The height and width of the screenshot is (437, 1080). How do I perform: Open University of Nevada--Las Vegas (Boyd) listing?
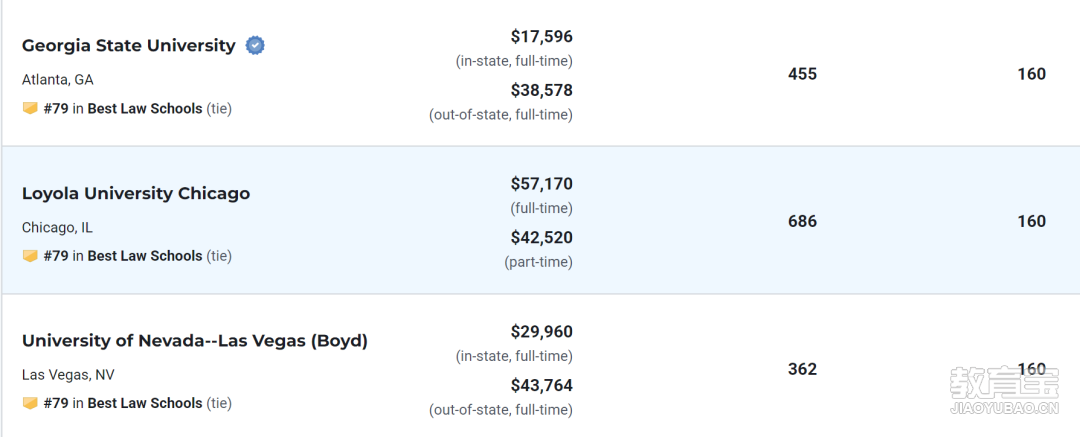[x=195, y=341]
